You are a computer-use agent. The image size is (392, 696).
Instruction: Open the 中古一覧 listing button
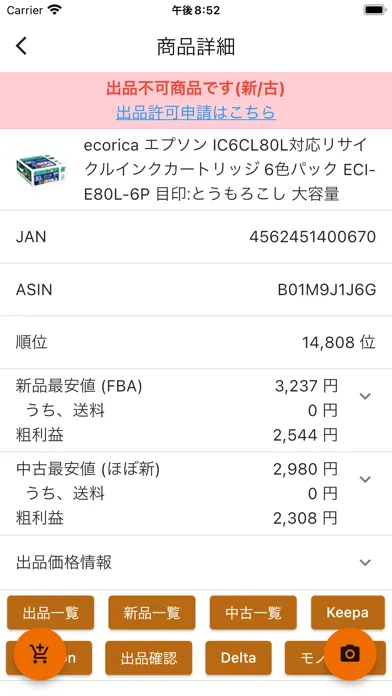click(253, 613)
